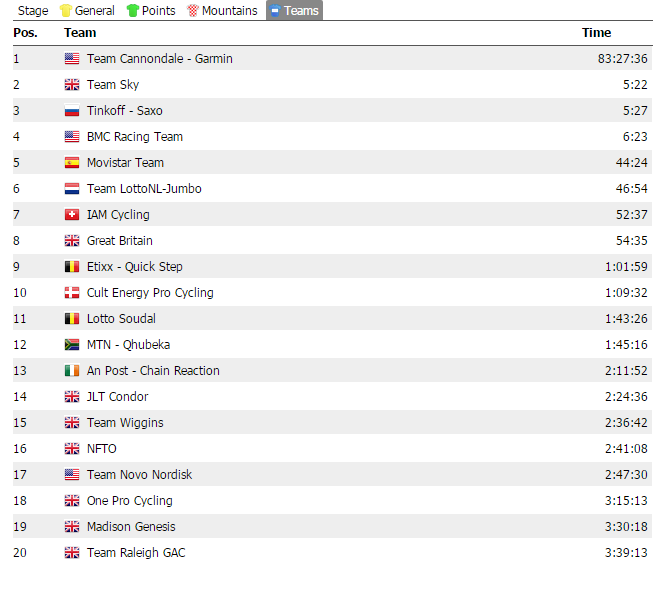Click the time gap 2:47:30
This screenshot has width=664, height=597.
tap(626, 475)
